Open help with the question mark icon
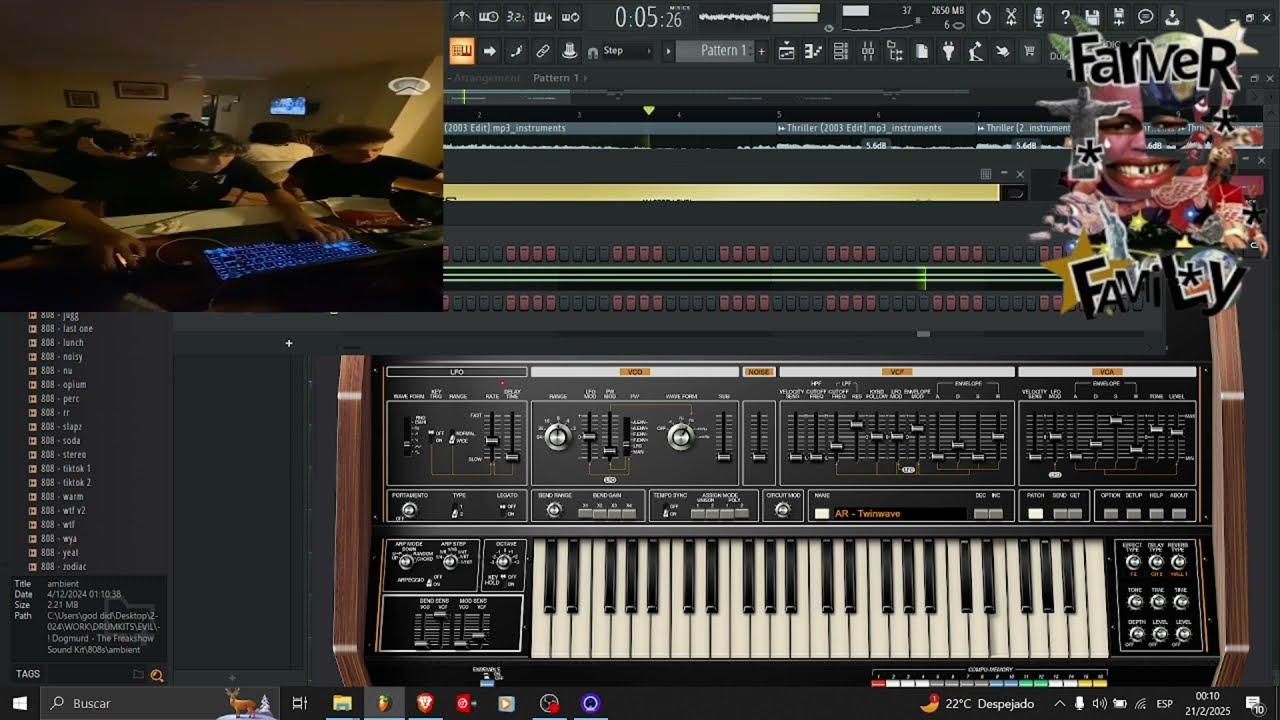1280x720 pixels. tap(1065, 17)
